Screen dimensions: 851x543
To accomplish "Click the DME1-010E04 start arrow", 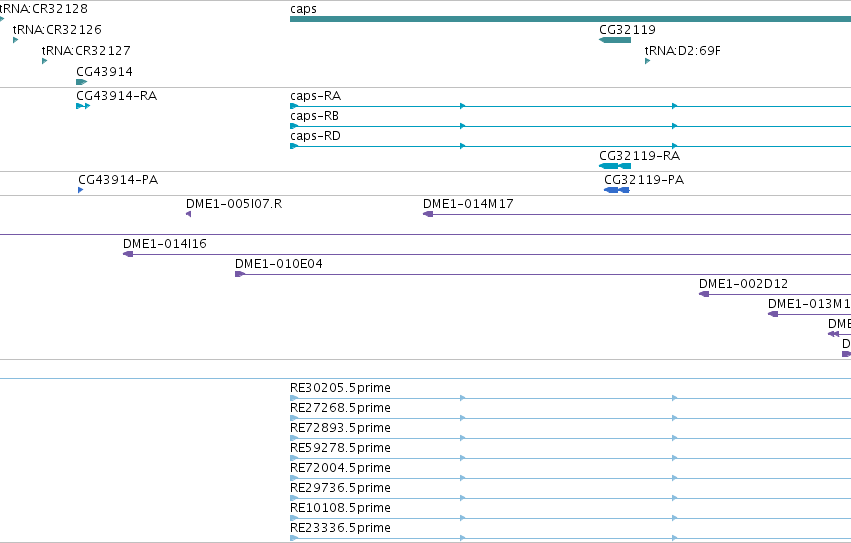I will click(x=239, y=274).
